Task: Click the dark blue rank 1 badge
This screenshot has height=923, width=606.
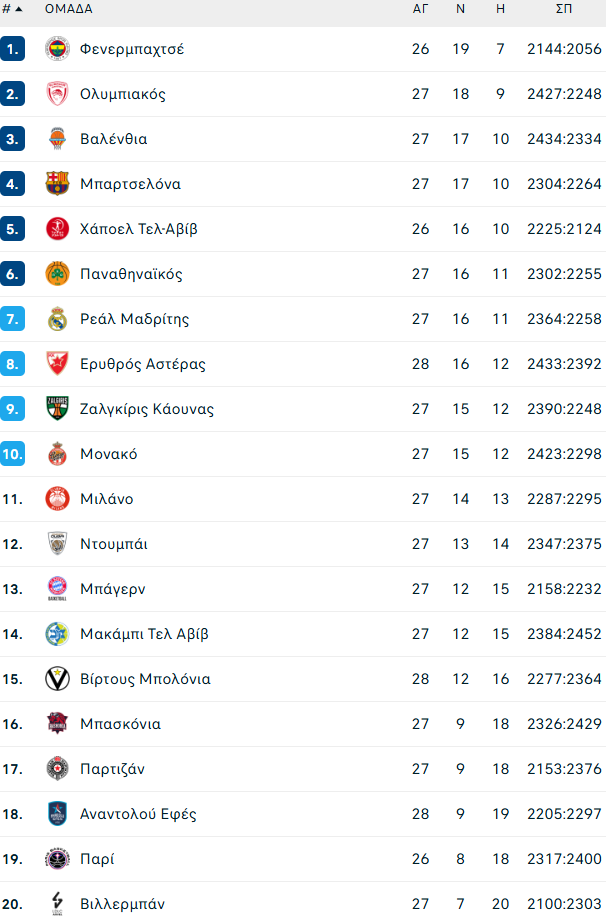Action: point(13,49)
